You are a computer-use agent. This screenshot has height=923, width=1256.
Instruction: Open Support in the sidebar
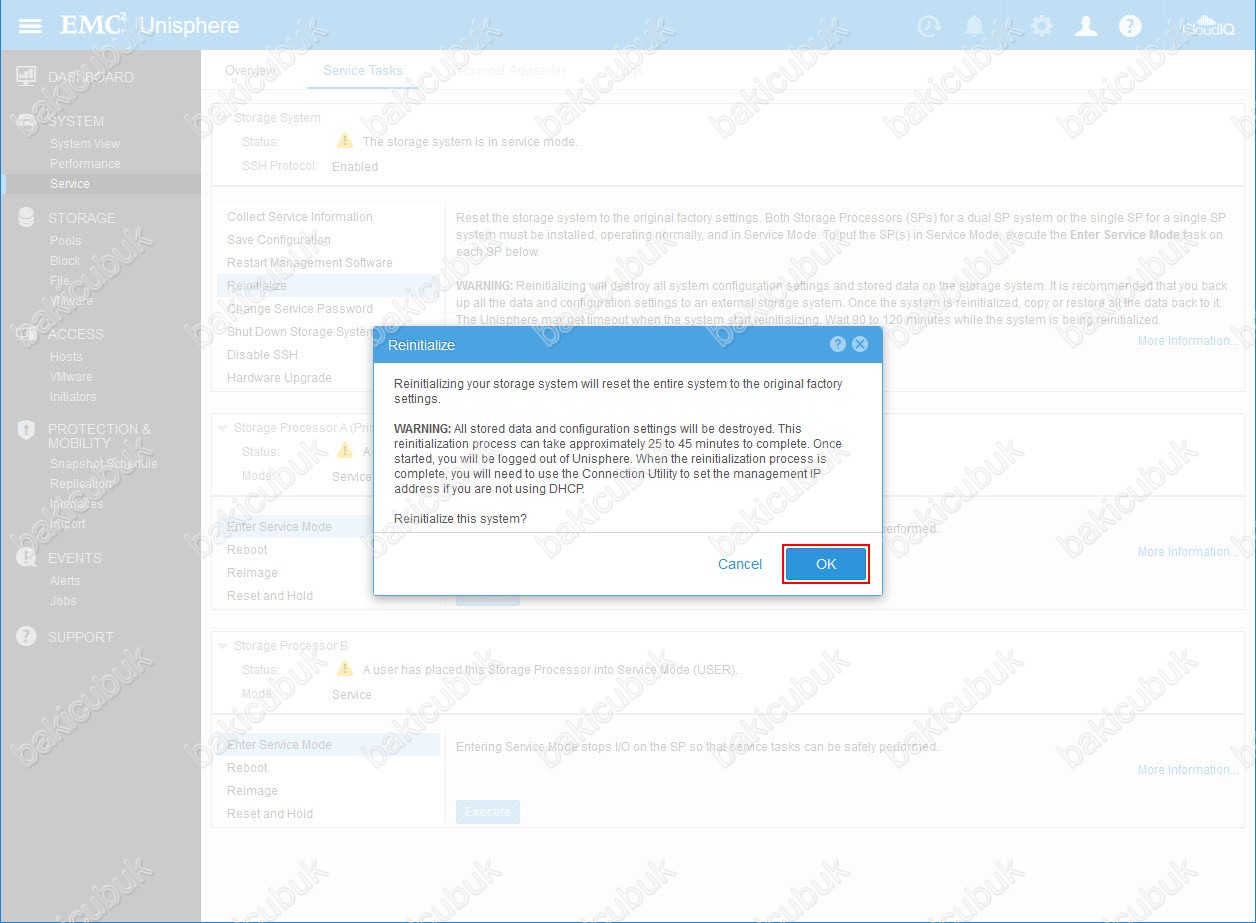tap(81, 637)
